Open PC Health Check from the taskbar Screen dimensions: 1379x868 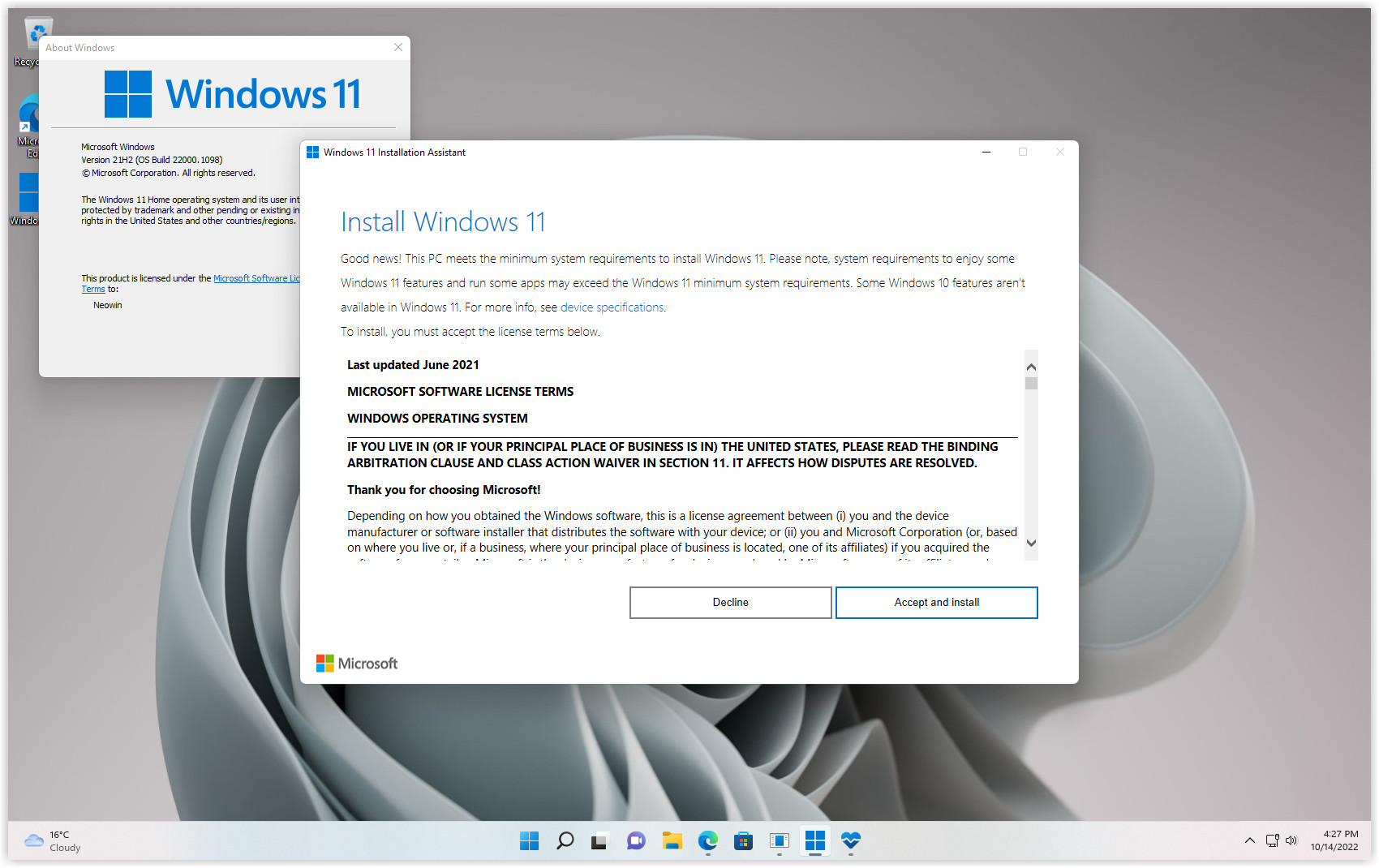click(x=850, y=841)
